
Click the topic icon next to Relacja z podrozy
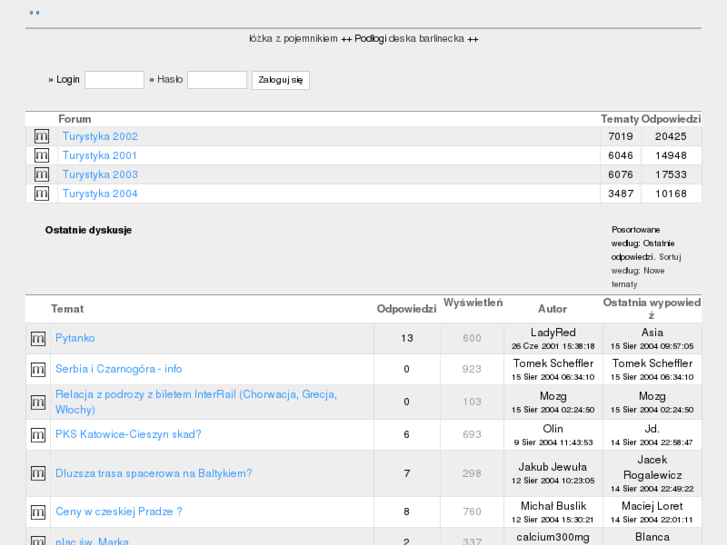click(38, 402)
